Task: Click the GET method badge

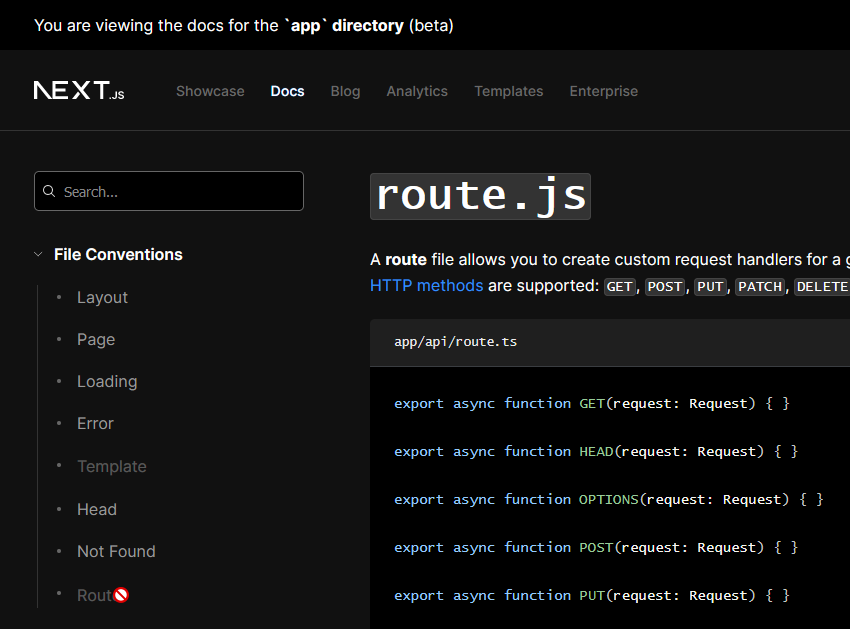Action: point(619,286)
